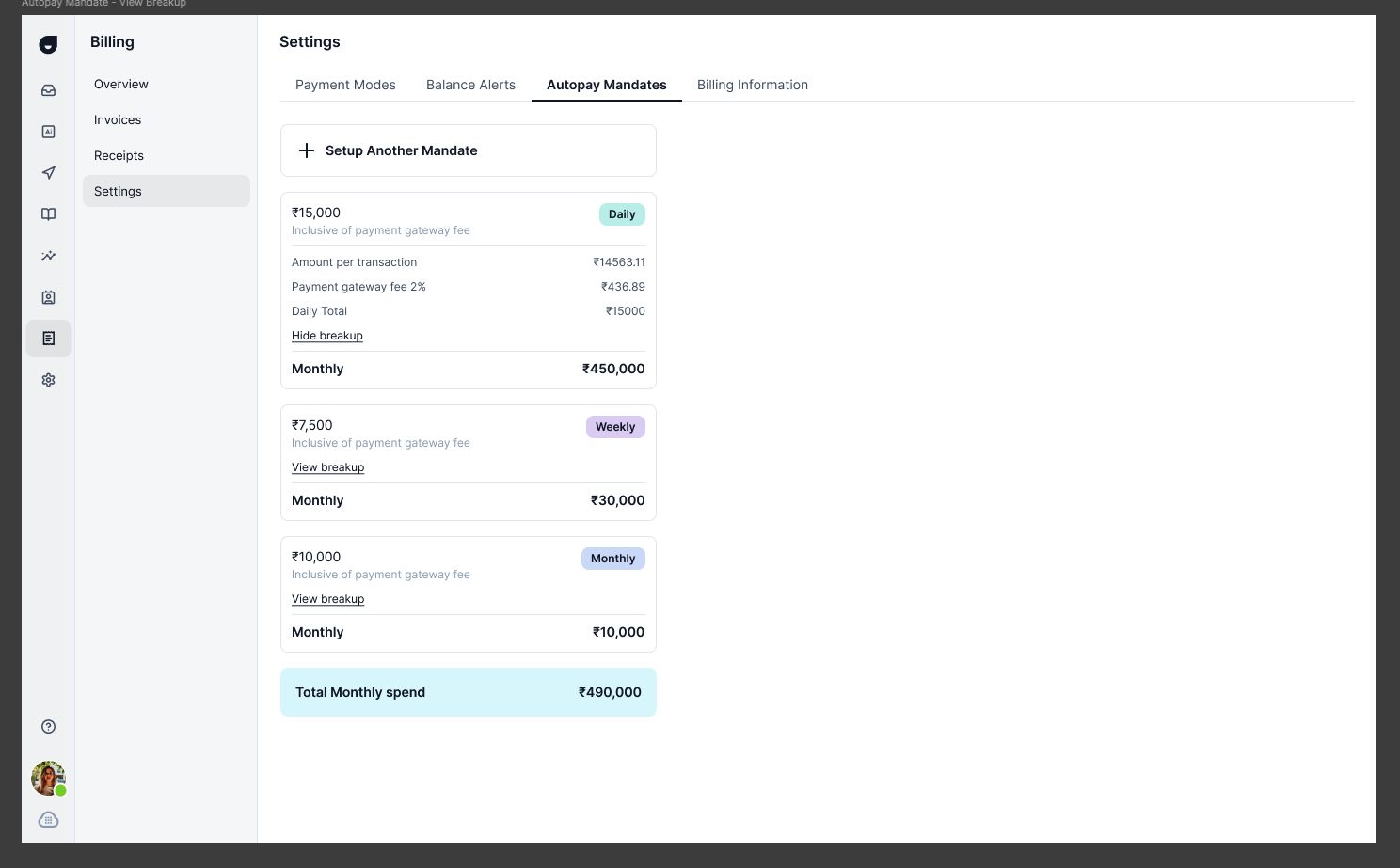Open the Receipts section
This screenshot has width=1400, height=868.
(119, 156)
